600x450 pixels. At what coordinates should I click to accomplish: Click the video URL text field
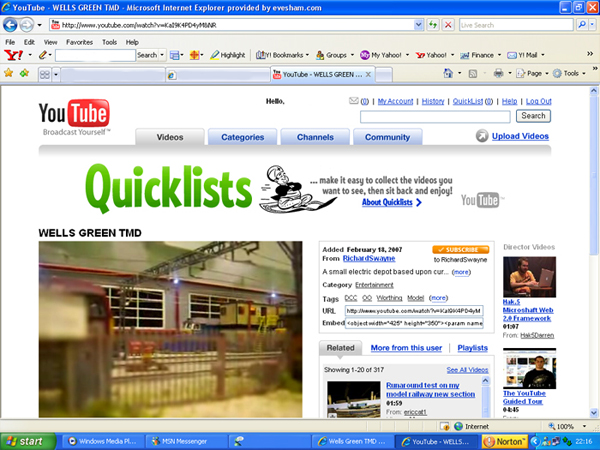[x=414, y=311]
